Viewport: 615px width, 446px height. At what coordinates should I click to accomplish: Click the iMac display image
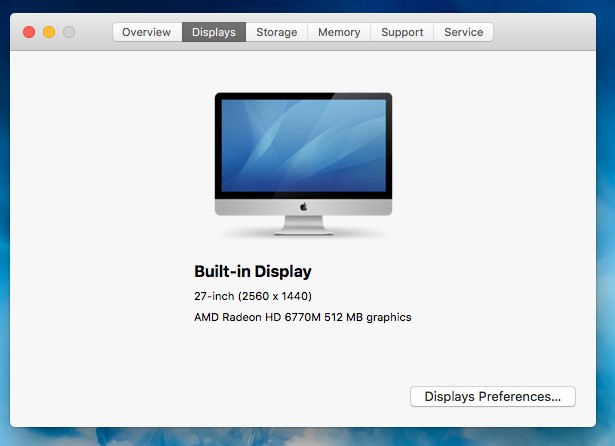303,164
